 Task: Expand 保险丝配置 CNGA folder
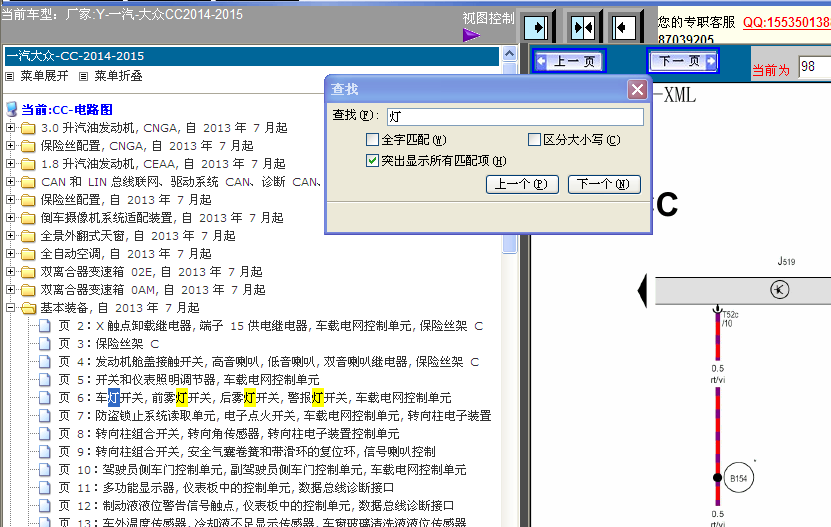(x=10, y=146)
